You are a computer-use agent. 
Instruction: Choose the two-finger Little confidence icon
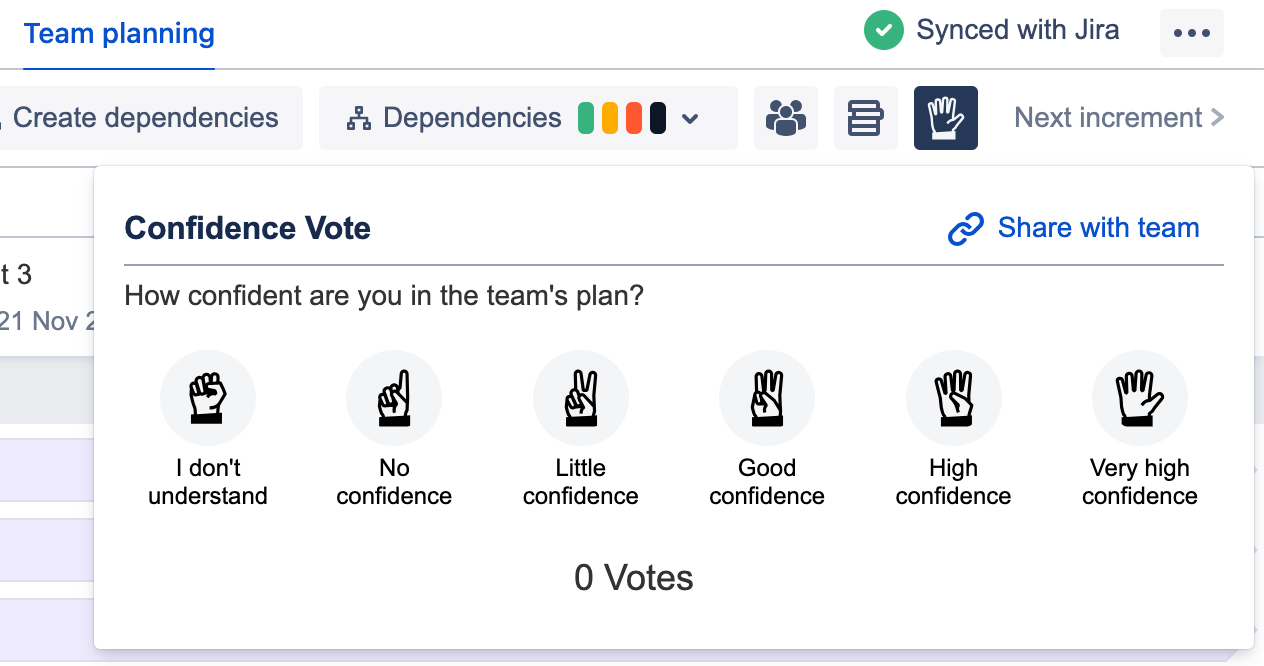(x=581, y=398)
